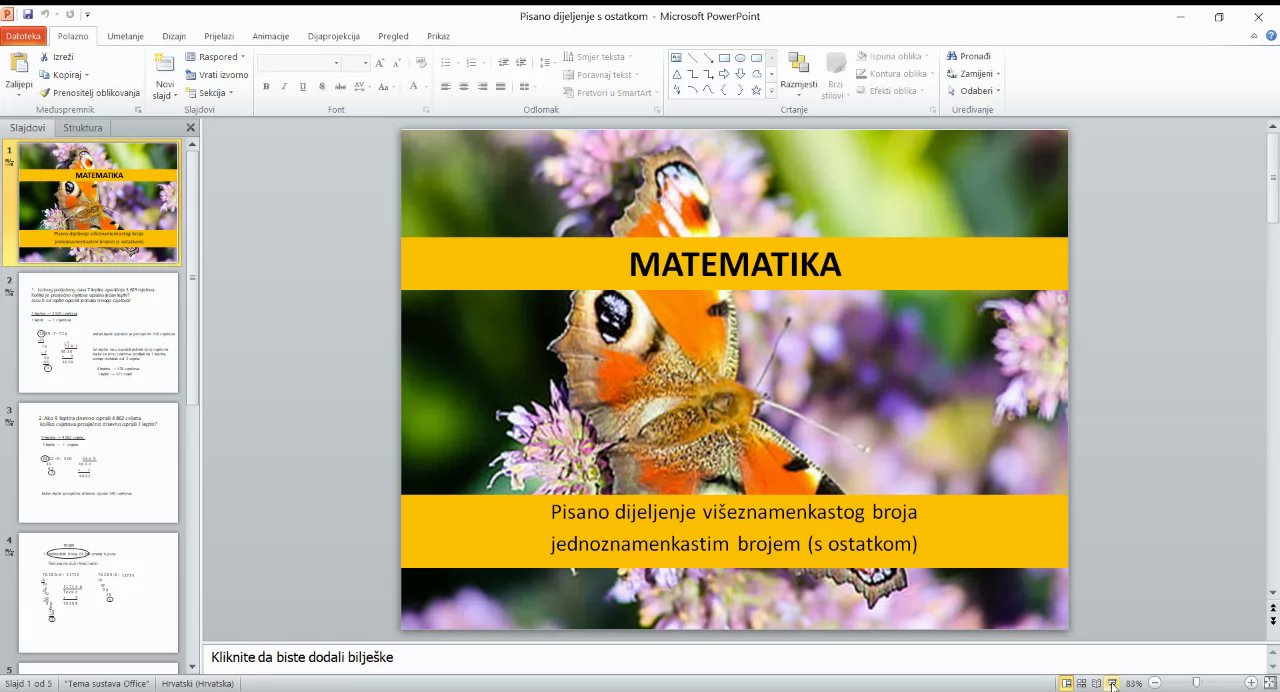
Task: Click the decrease font size icon
Action: (395, 63)
